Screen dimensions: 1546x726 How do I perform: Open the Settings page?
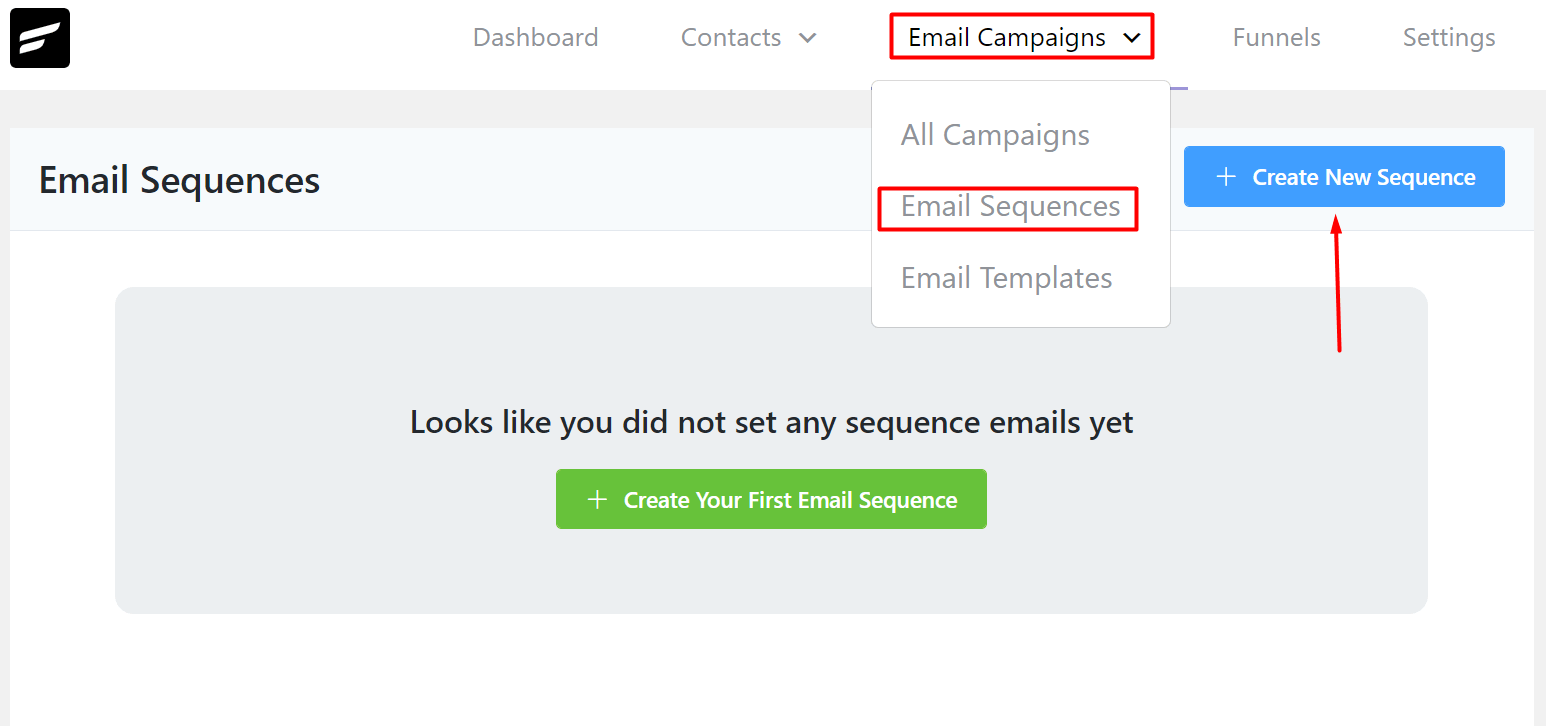click(x=1449, y=38)
